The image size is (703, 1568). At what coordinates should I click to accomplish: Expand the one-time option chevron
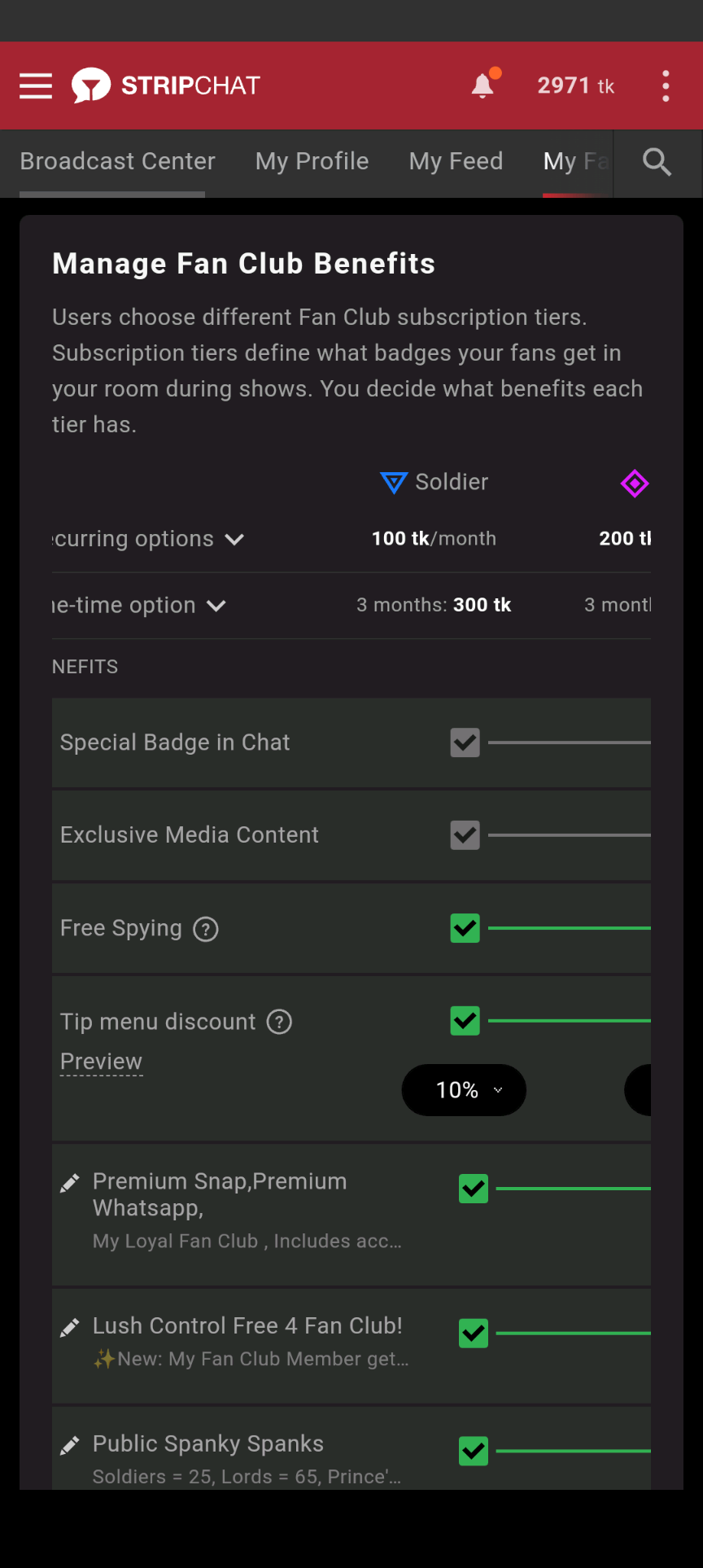click(x=216, y=606)
